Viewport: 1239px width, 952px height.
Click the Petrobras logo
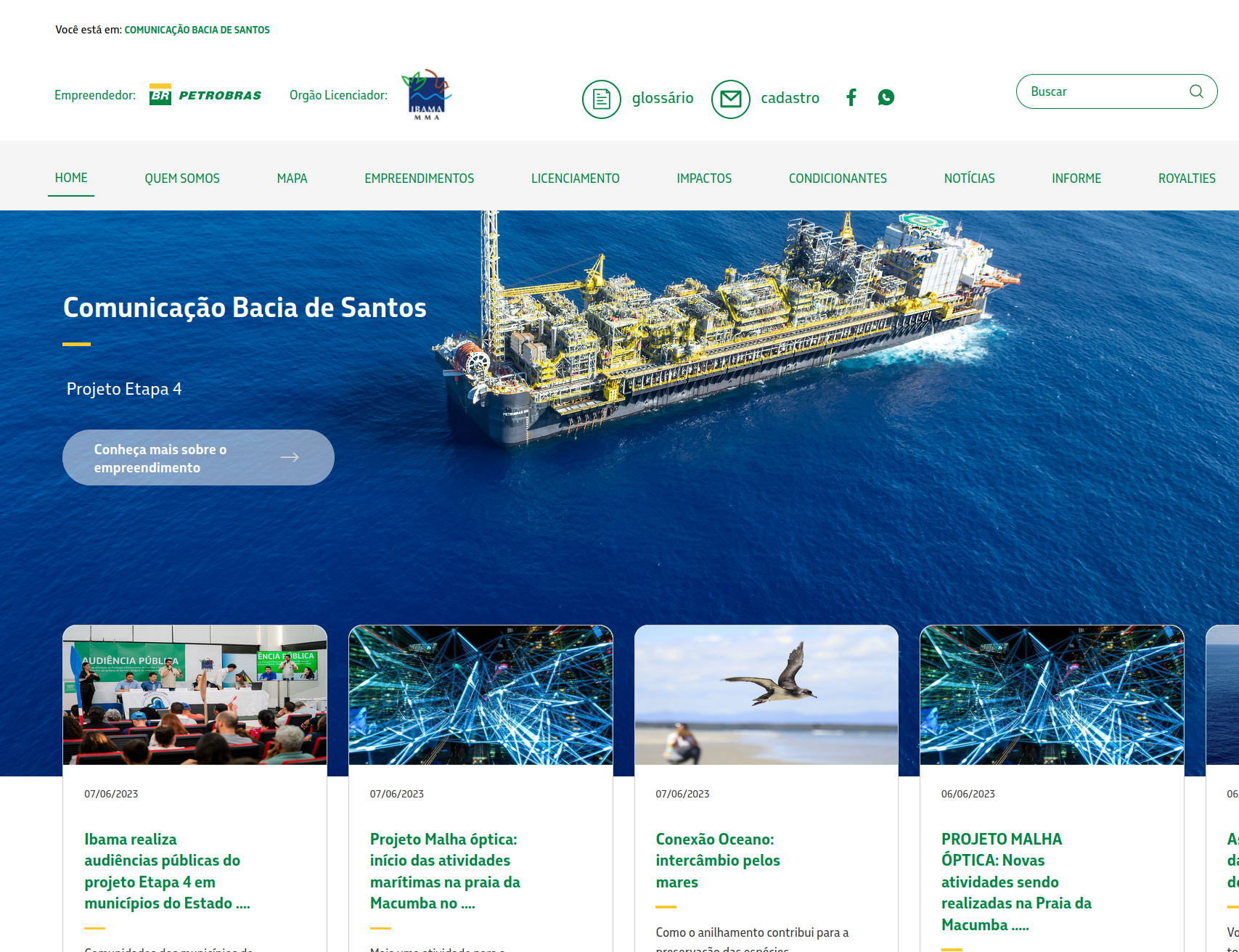pos(205,95)
